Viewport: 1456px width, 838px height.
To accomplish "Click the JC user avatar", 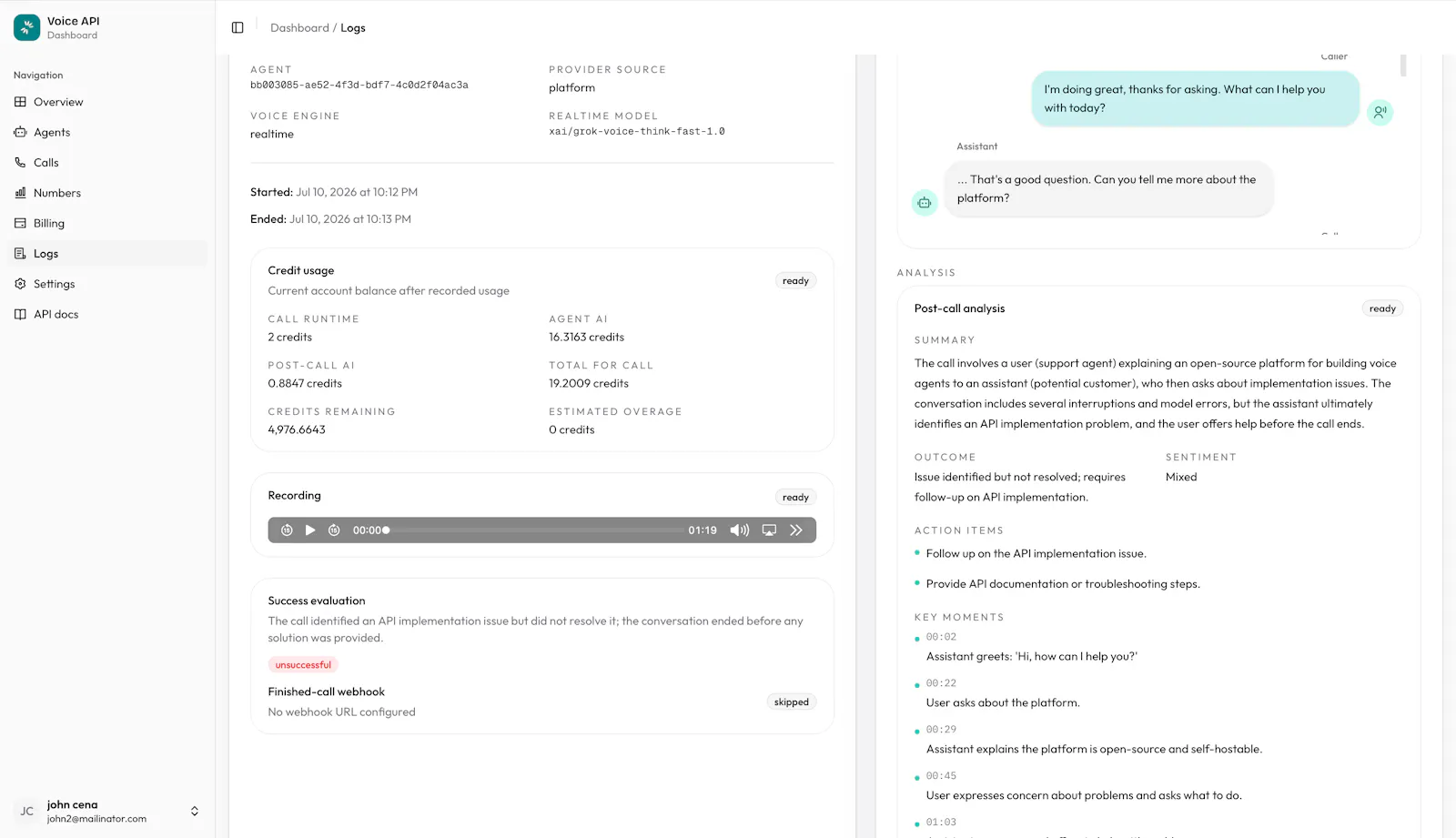I will (x=27, y=811).
